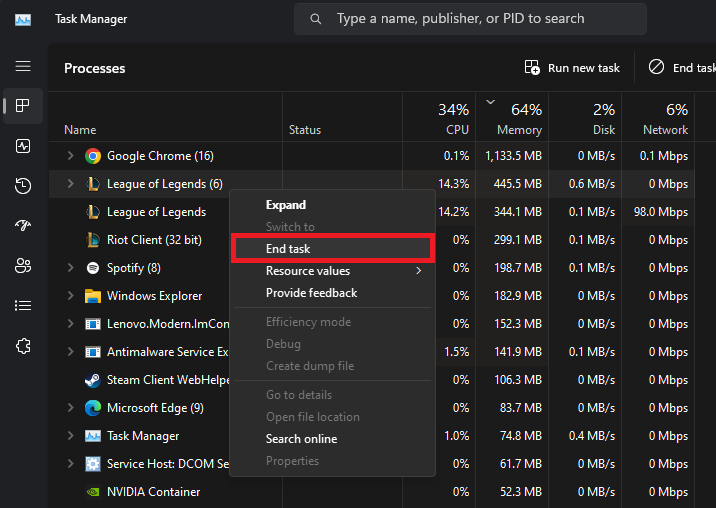The height and width of the screenshot is (508, 716).
Task: Click the 1,133.5 MB memory value
Action: 513,156
